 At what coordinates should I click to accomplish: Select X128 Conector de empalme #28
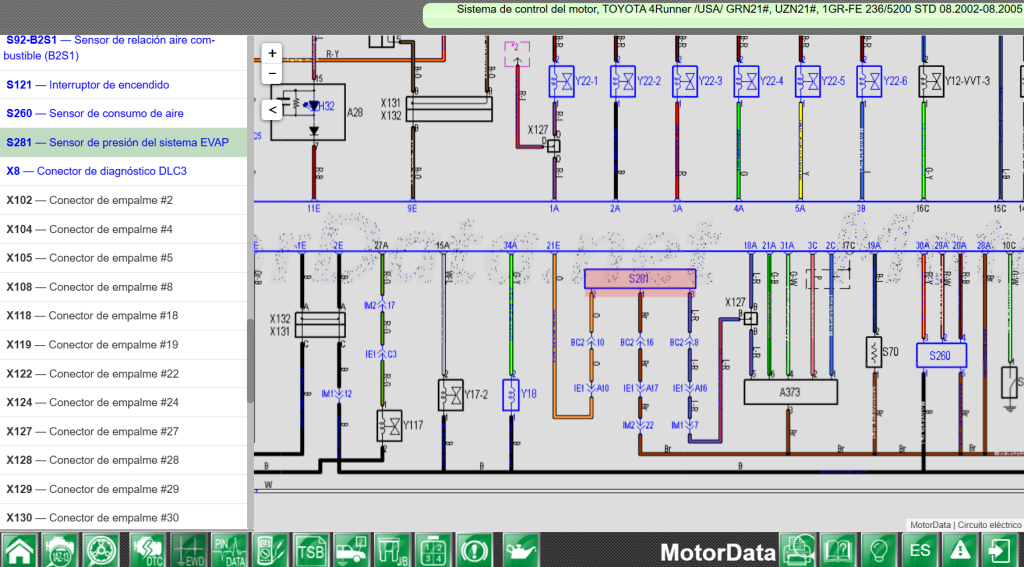pyautogui.click(x=123, y=460)
